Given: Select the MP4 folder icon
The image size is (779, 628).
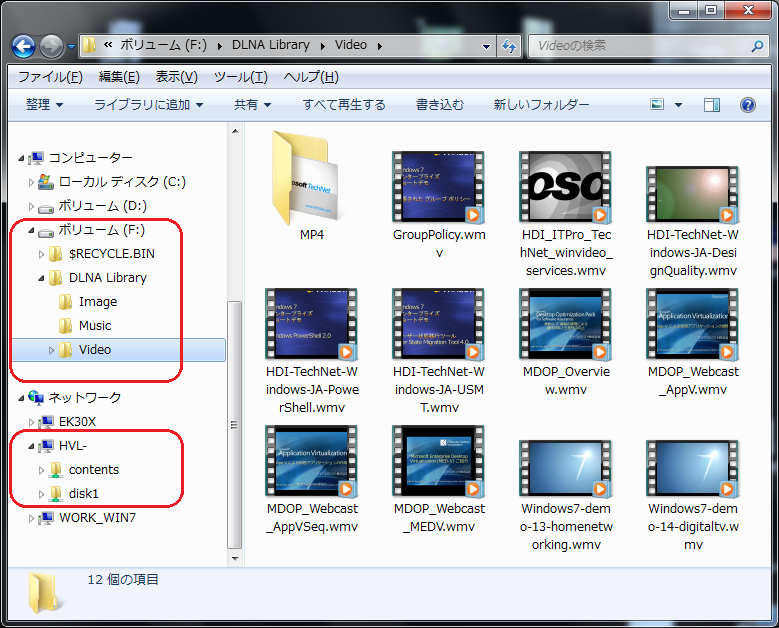Looking at the screenshot, I should [306, 178].
